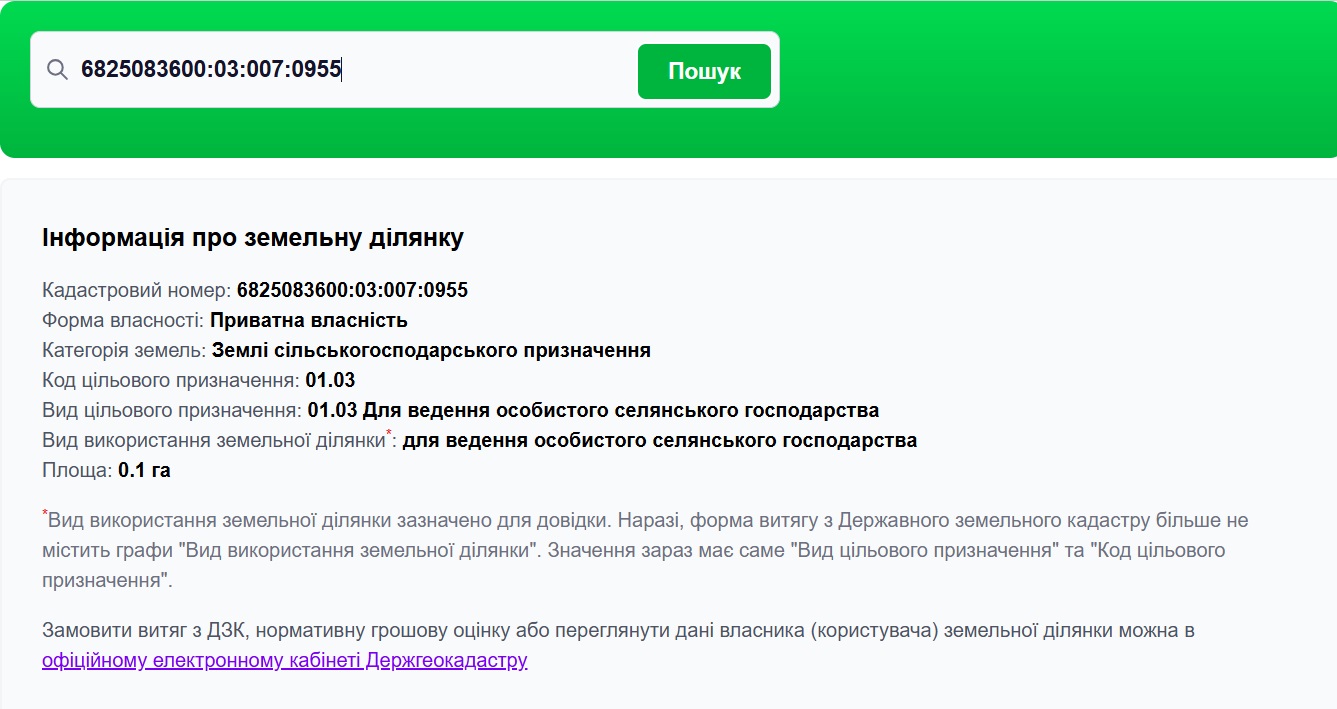Click the bold cadastral number in results
This screenshot has width=1337, height=709.
pyautogui.click(x=352, y=291)
